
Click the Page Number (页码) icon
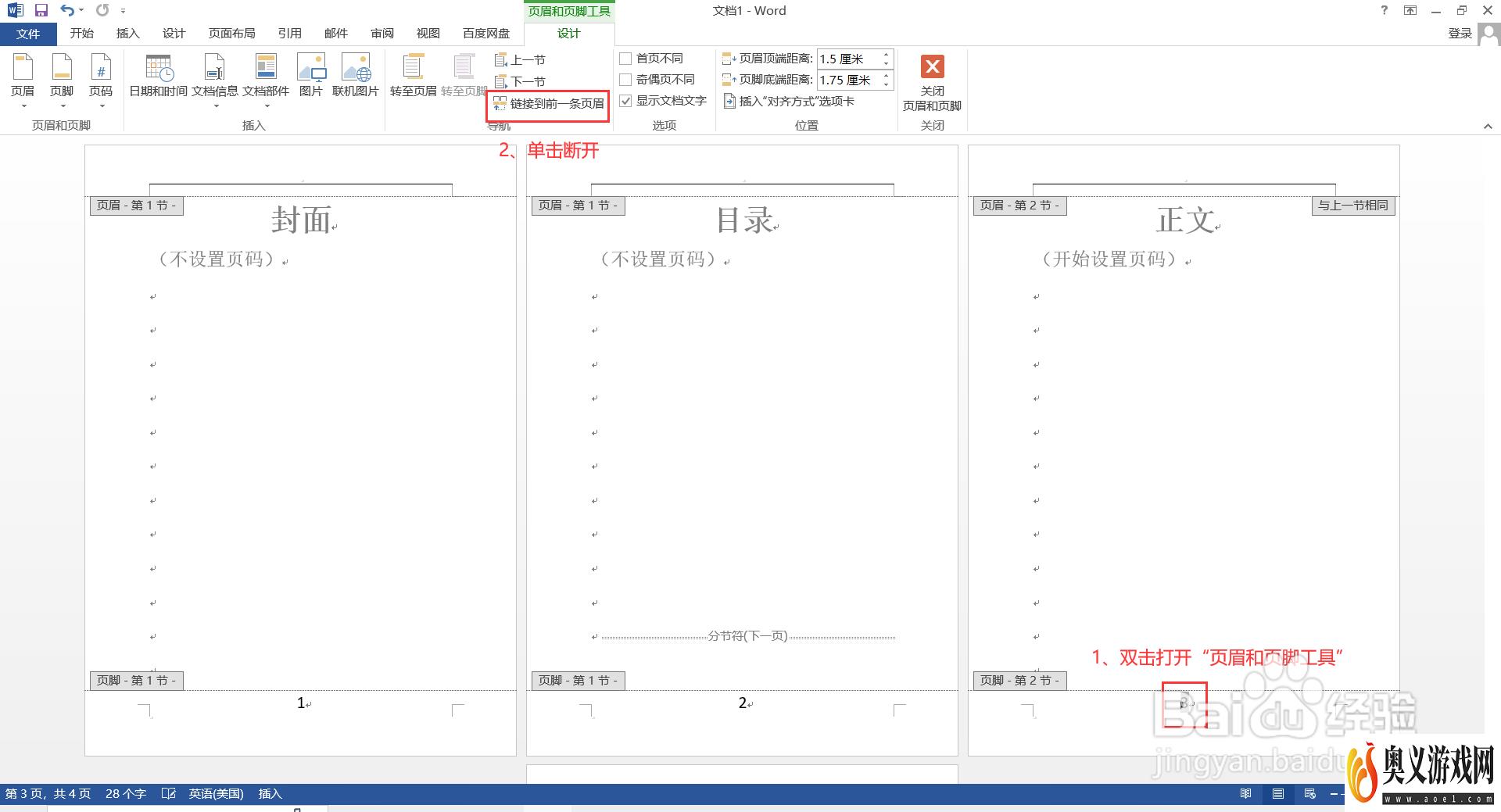pos(101,67)
